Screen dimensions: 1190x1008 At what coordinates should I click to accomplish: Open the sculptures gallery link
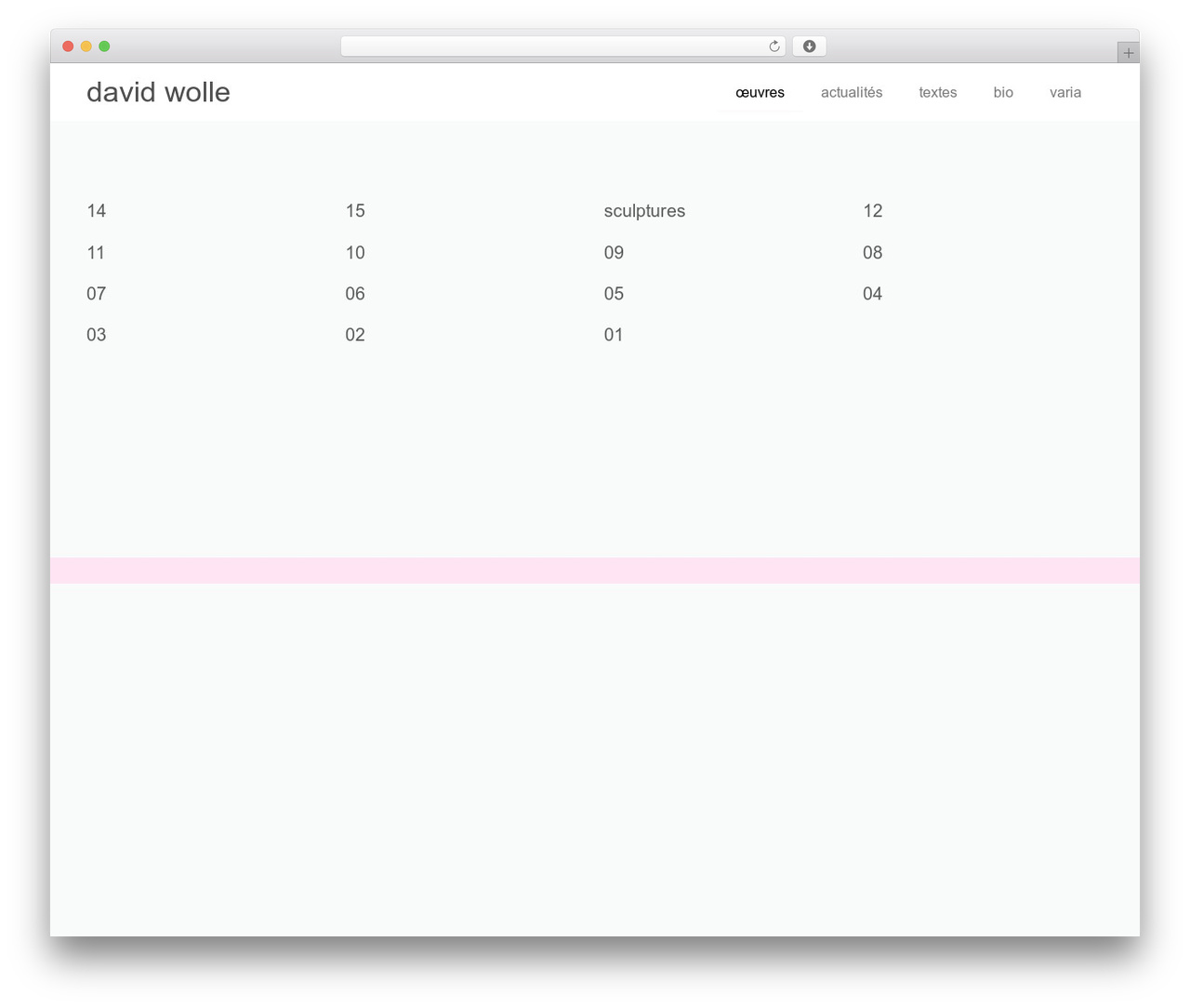(644, 211)
